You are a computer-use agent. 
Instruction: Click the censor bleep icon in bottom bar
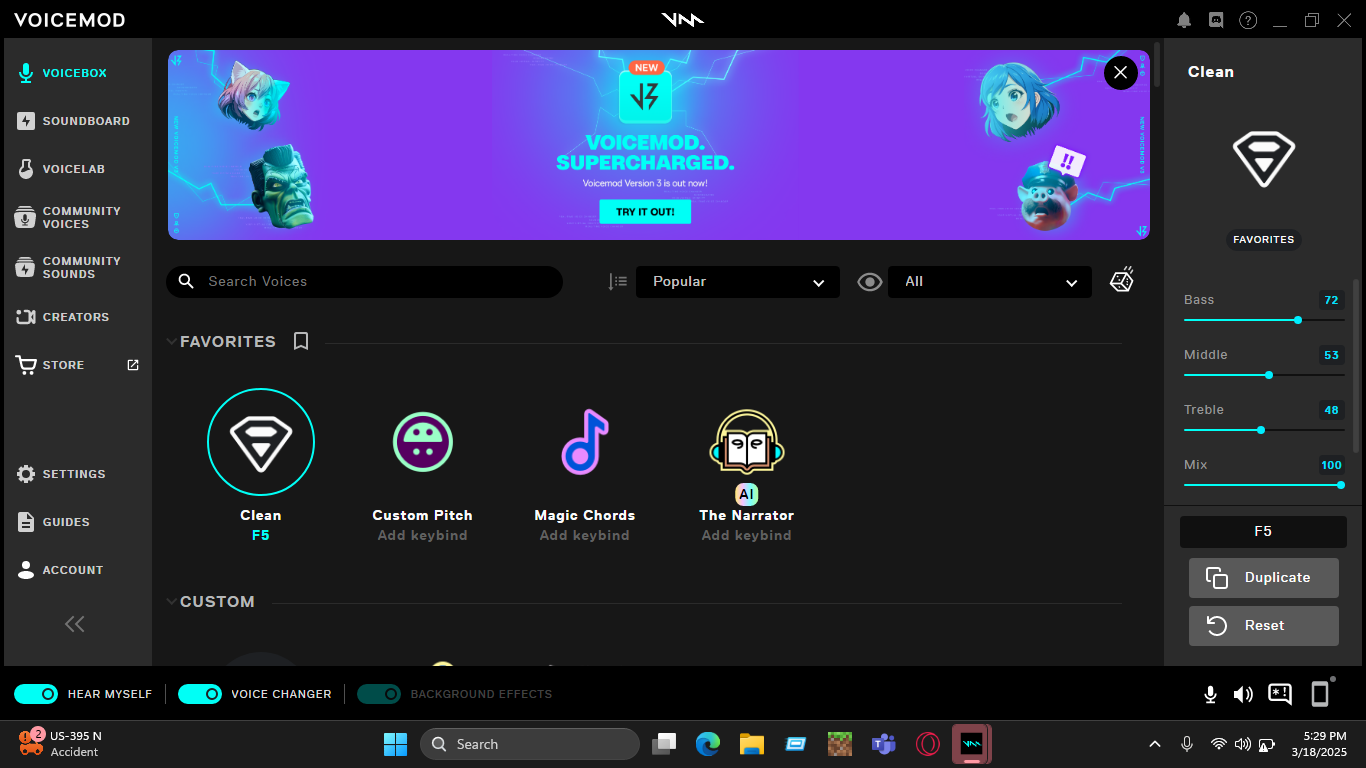[x=1280, y=694]
